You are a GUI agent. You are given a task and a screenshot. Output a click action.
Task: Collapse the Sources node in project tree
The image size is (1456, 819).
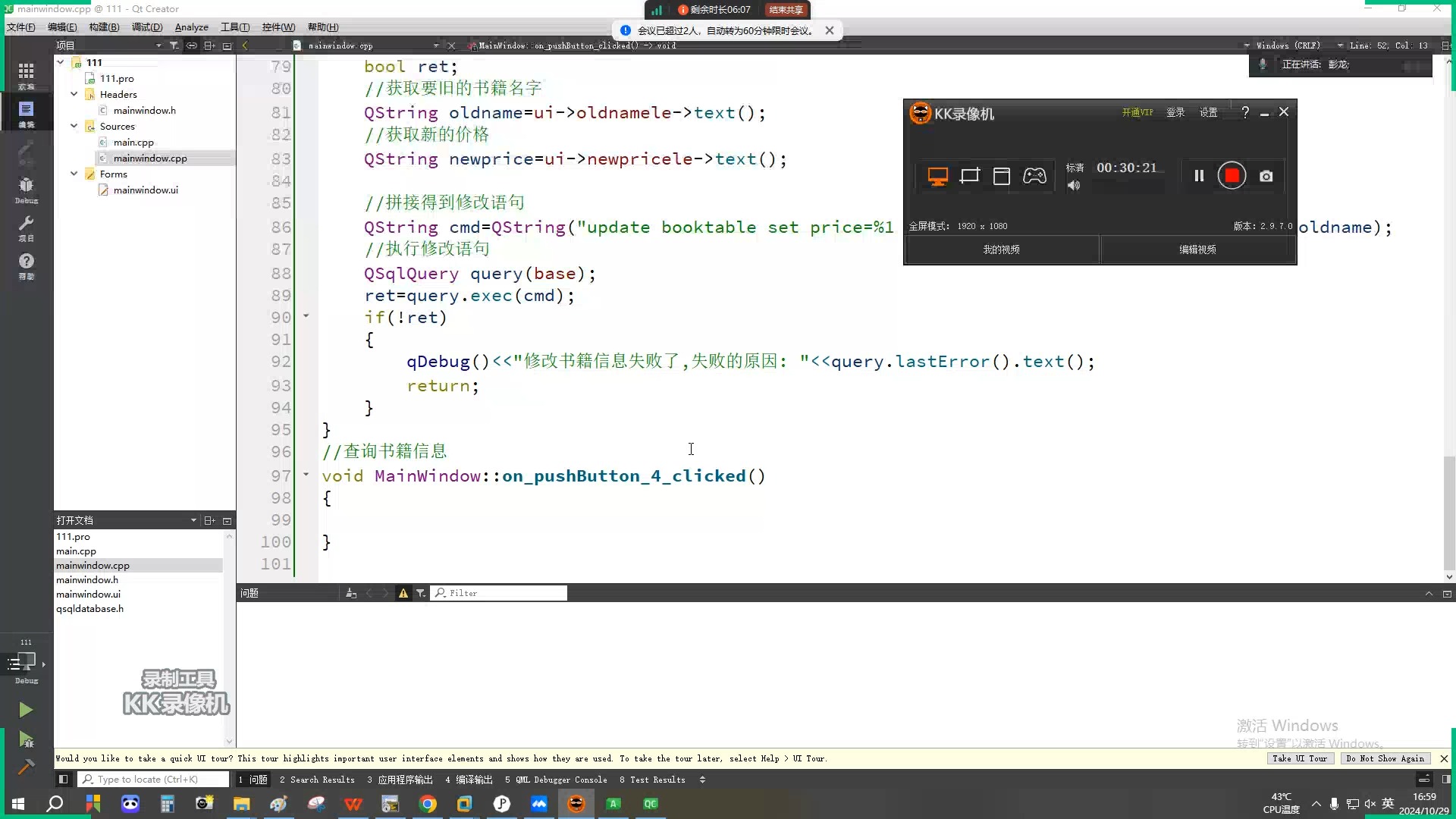coord(74,126)
